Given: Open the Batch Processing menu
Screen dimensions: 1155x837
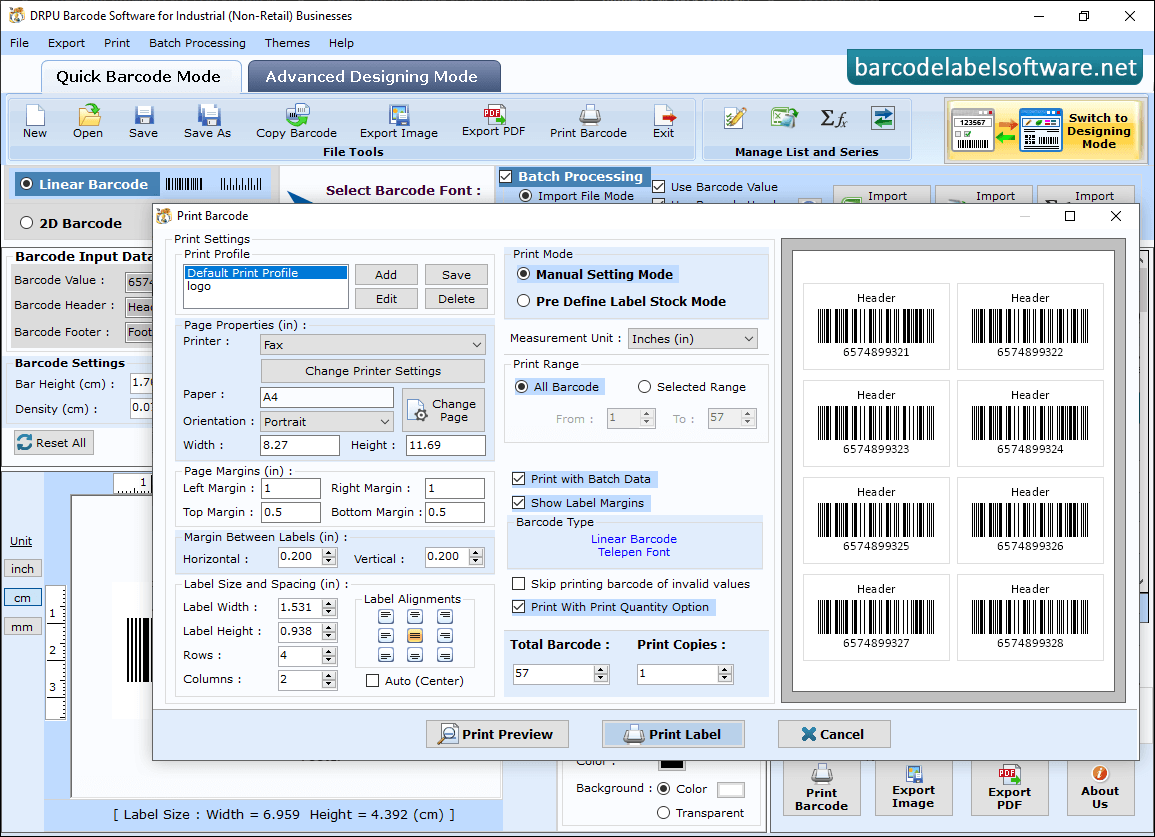Looking at the screenshot, I should (197, 43).
